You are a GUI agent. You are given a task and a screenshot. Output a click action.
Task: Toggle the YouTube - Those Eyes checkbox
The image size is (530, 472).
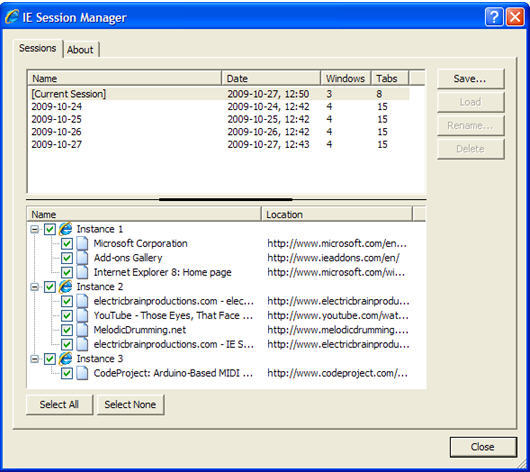point(67,315)
